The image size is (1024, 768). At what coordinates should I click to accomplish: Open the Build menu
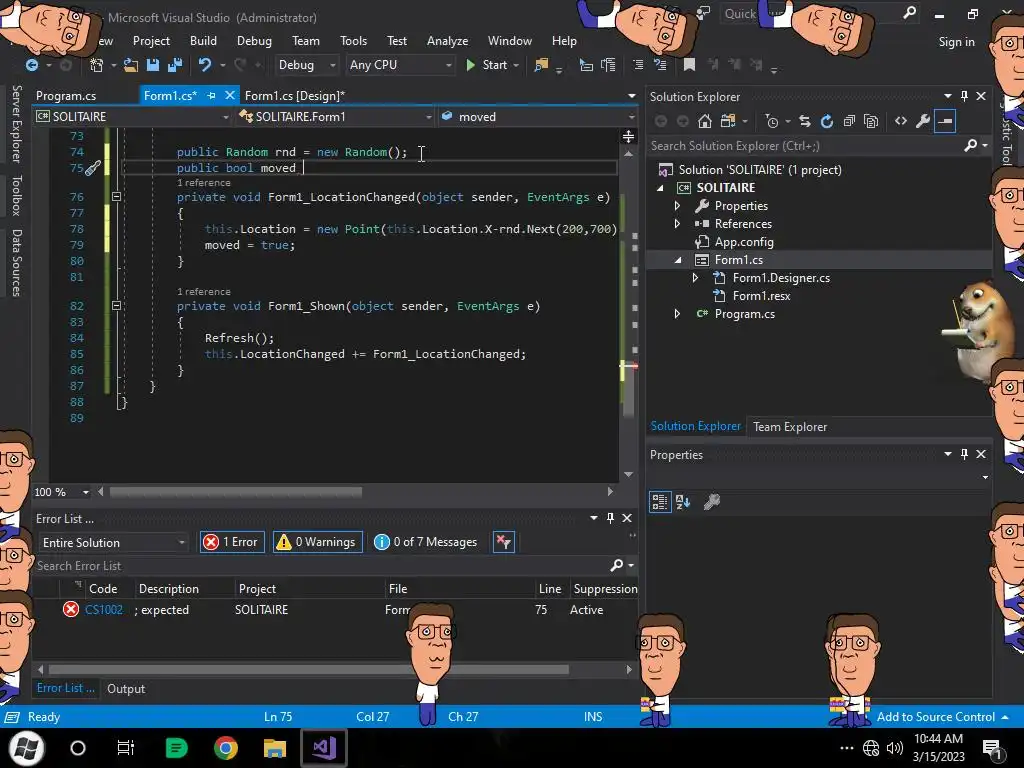pos(203,40)
